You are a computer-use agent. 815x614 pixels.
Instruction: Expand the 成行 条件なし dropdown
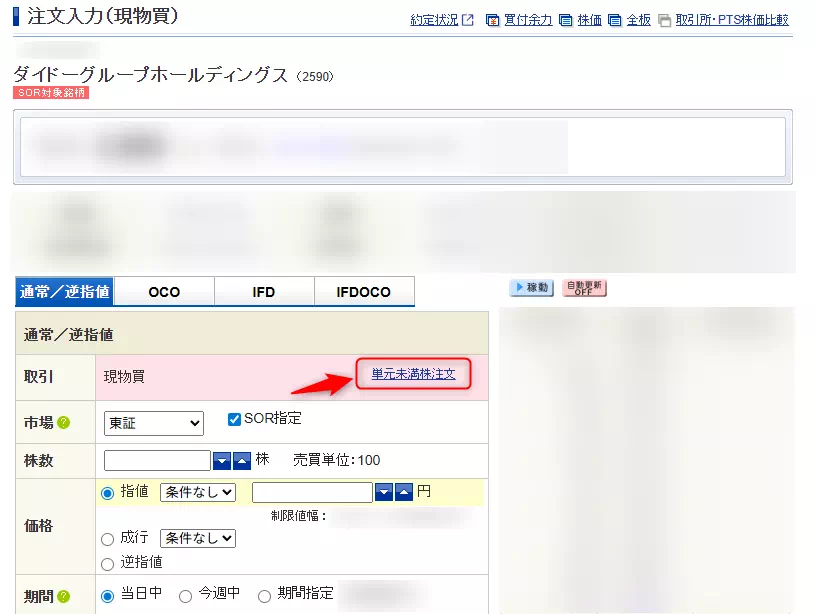[x=197, y=538]
